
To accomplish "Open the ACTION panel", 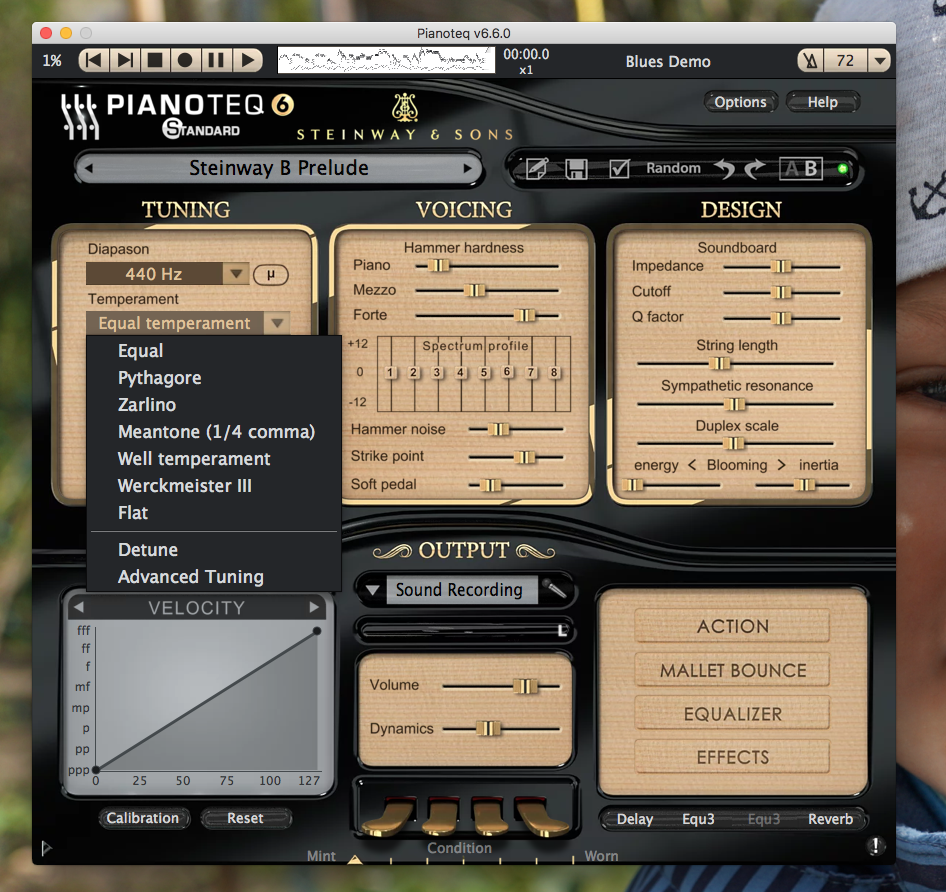I will (x=732, y=626).
